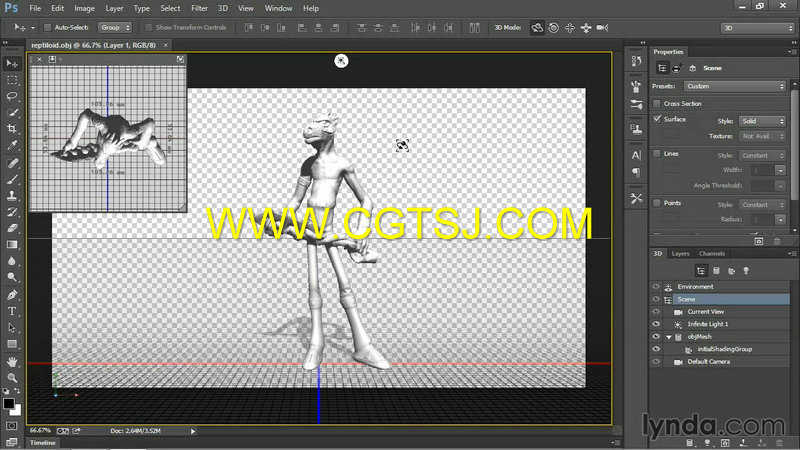Select the Eraser tool

[x=12, y=229]
